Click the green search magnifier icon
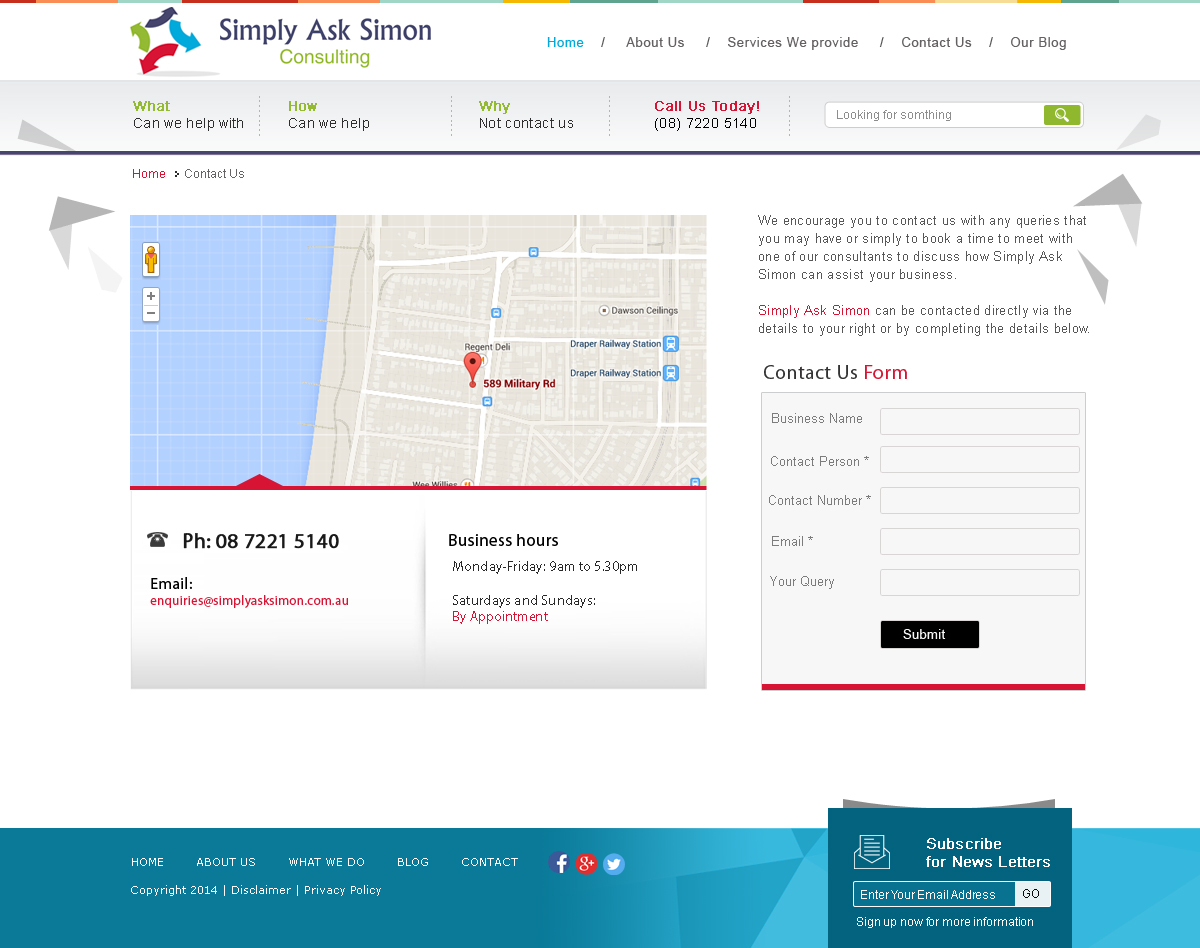1200x948 pixels. tap(1061, 114)
